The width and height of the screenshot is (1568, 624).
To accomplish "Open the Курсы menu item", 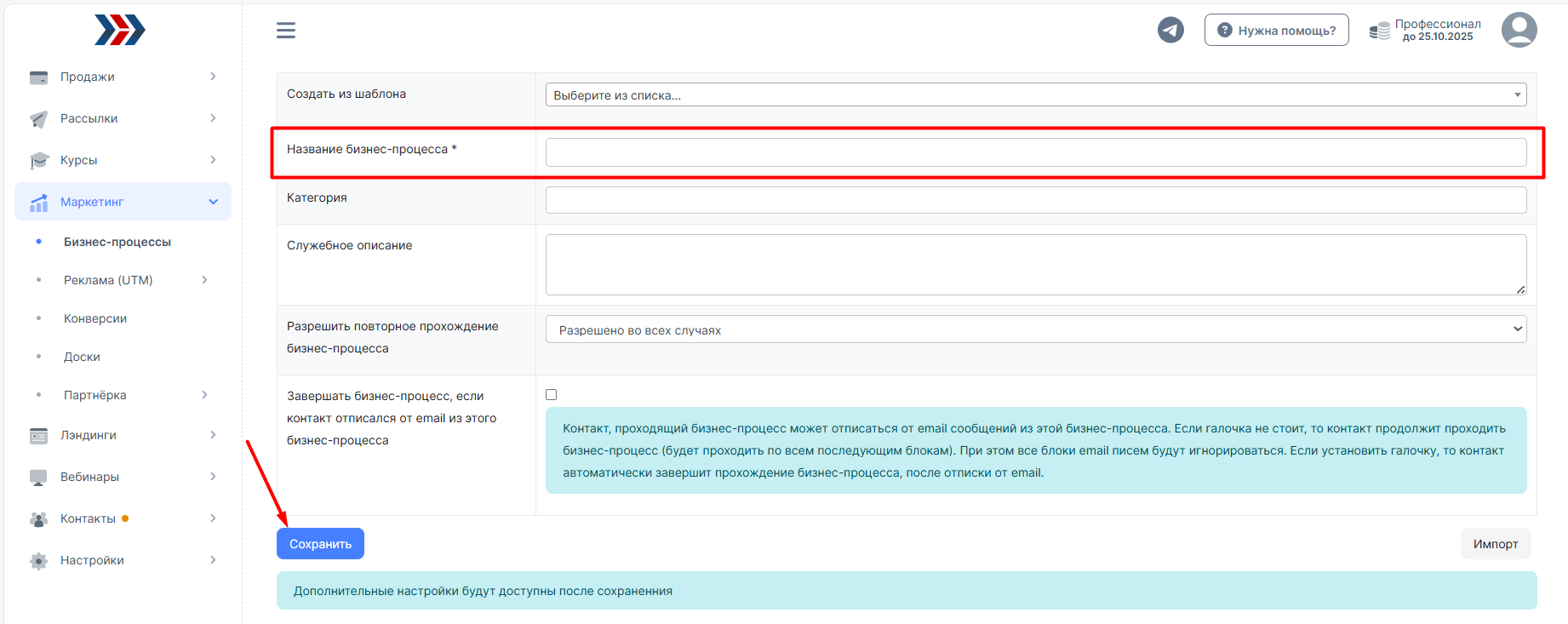I will (x=123, y=160).
